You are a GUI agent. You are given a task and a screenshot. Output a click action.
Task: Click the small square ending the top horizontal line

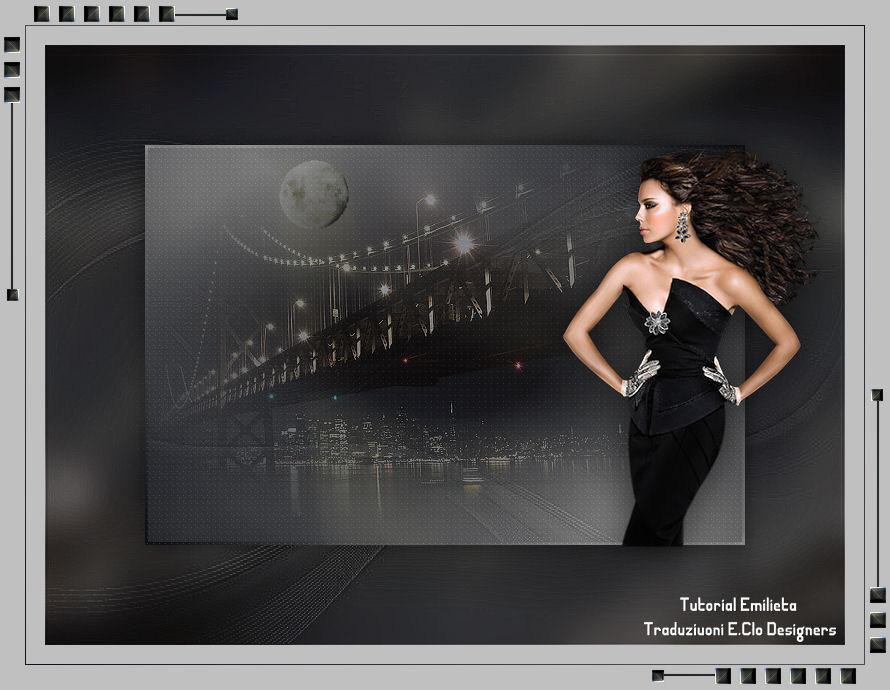coord(232,14)
